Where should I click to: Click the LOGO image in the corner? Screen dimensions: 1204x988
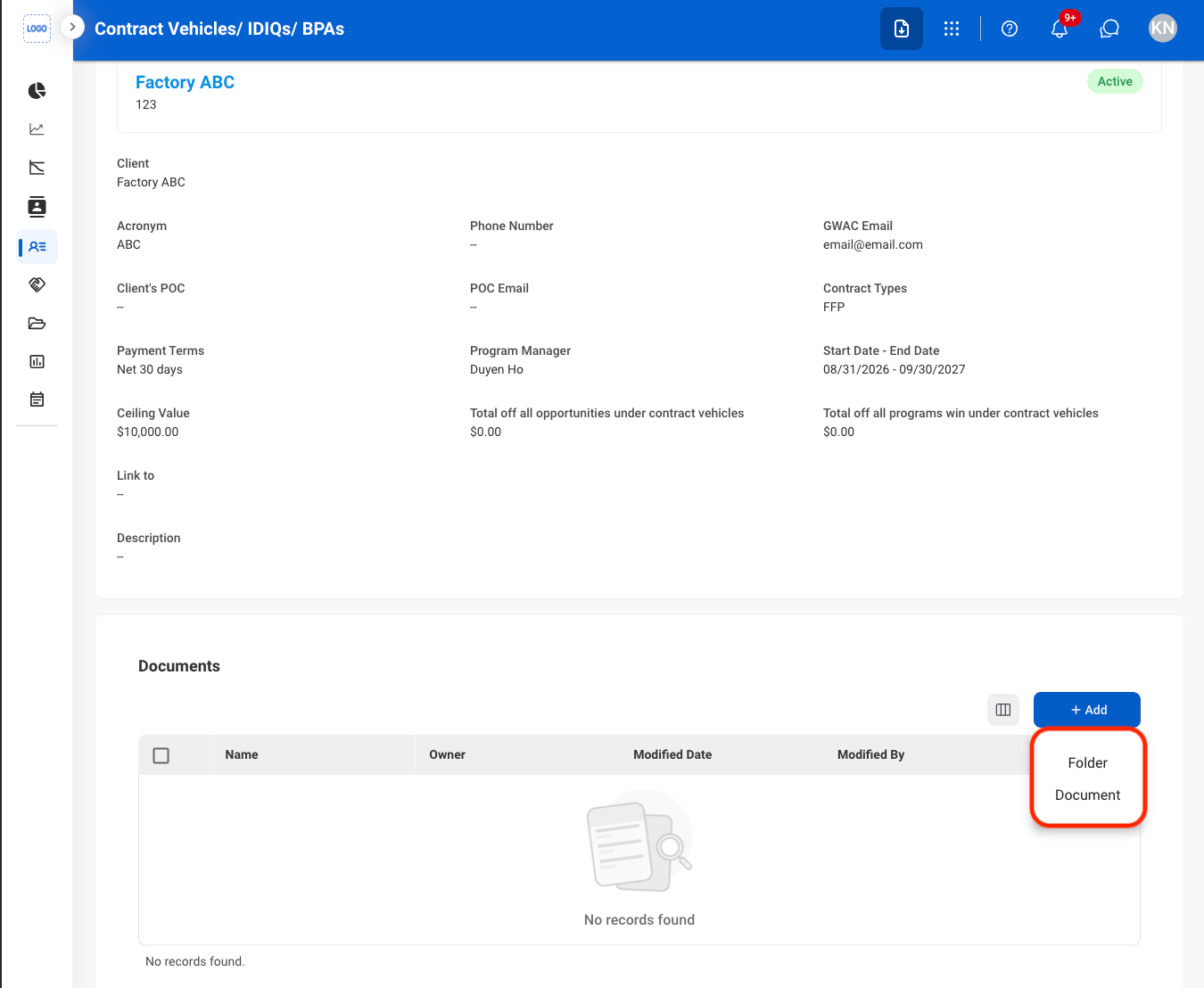pos(37,29)
